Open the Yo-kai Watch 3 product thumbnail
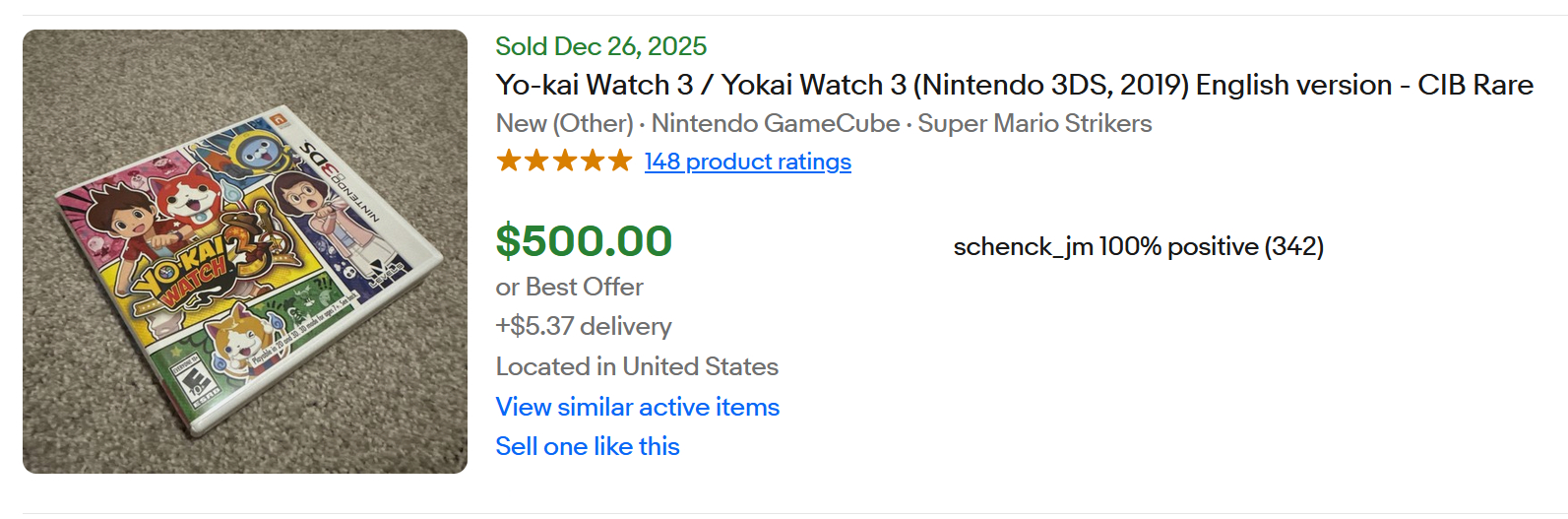The image size is (1568, 519). (245, 251)
